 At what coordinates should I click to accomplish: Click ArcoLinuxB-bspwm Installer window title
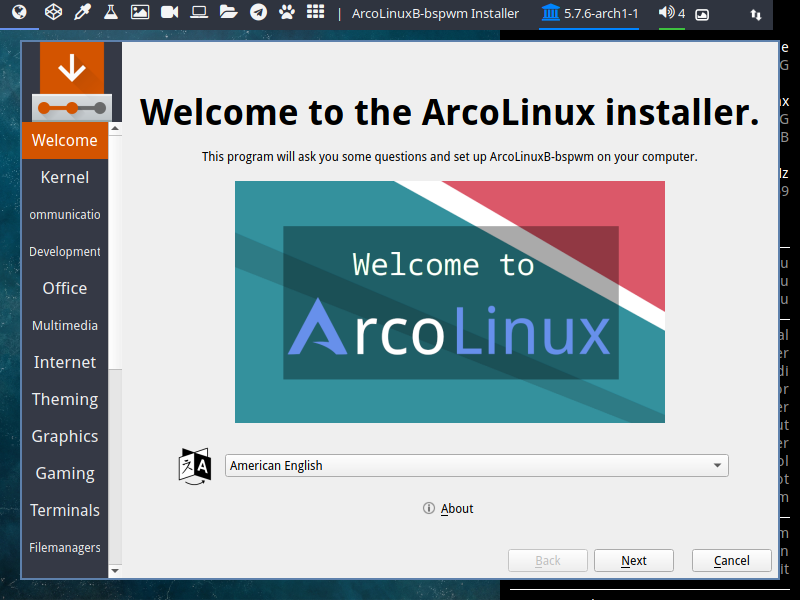435,14
